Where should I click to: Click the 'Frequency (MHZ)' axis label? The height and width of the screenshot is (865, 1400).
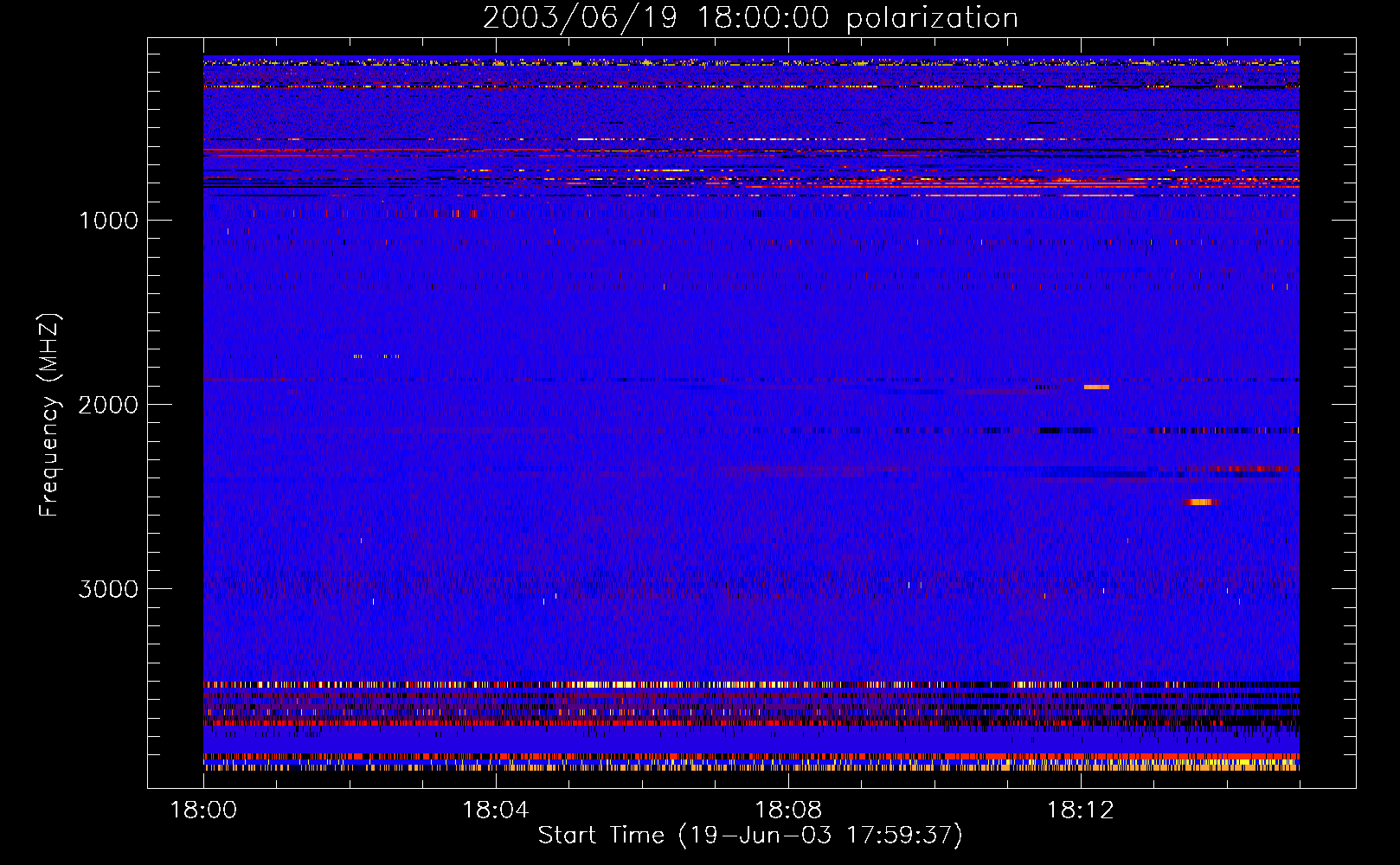pyautogui.click(x=49, y=416)
